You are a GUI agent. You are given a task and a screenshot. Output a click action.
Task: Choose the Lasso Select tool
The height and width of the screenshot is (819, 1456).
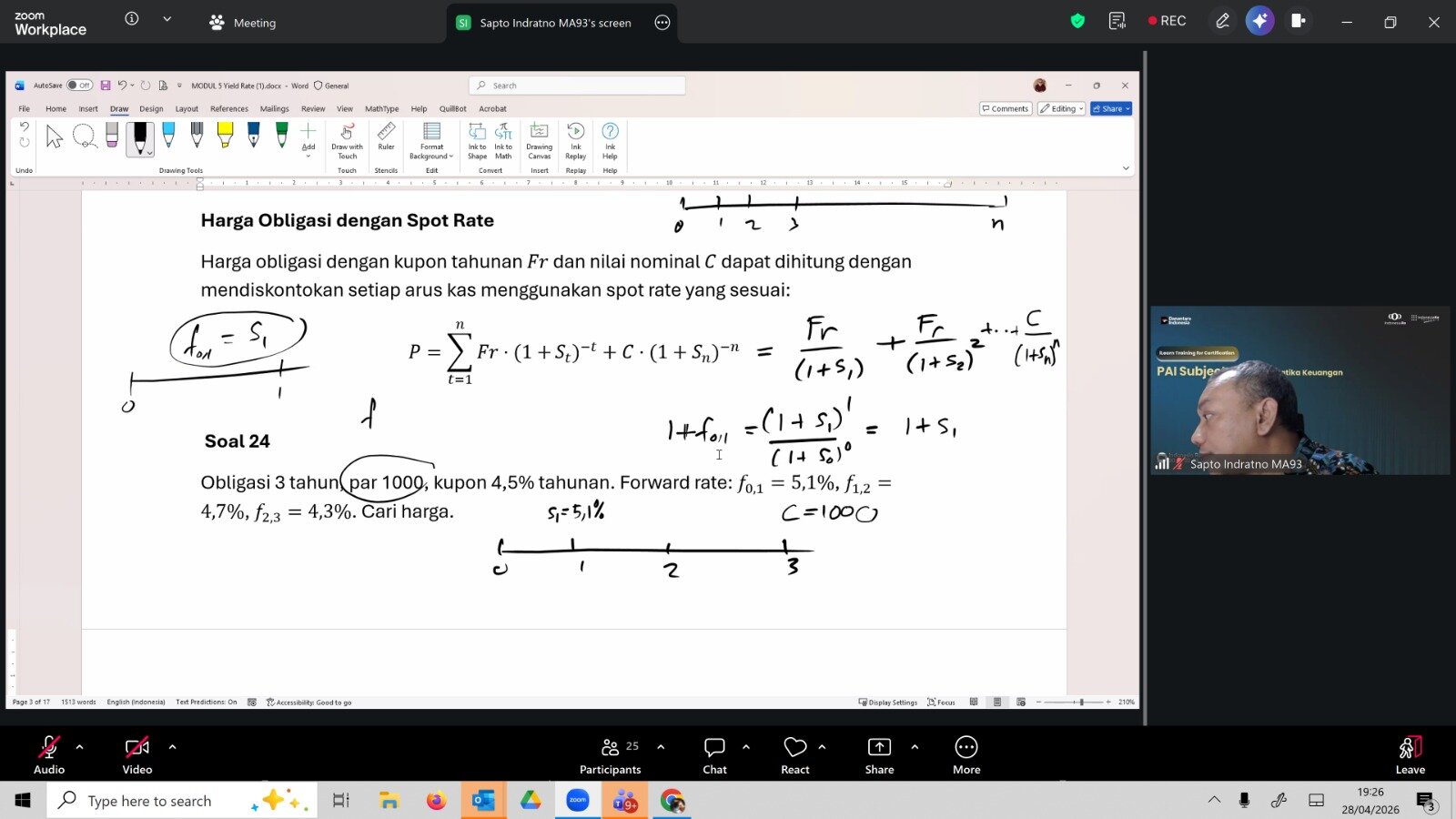[x=85, y=137]
